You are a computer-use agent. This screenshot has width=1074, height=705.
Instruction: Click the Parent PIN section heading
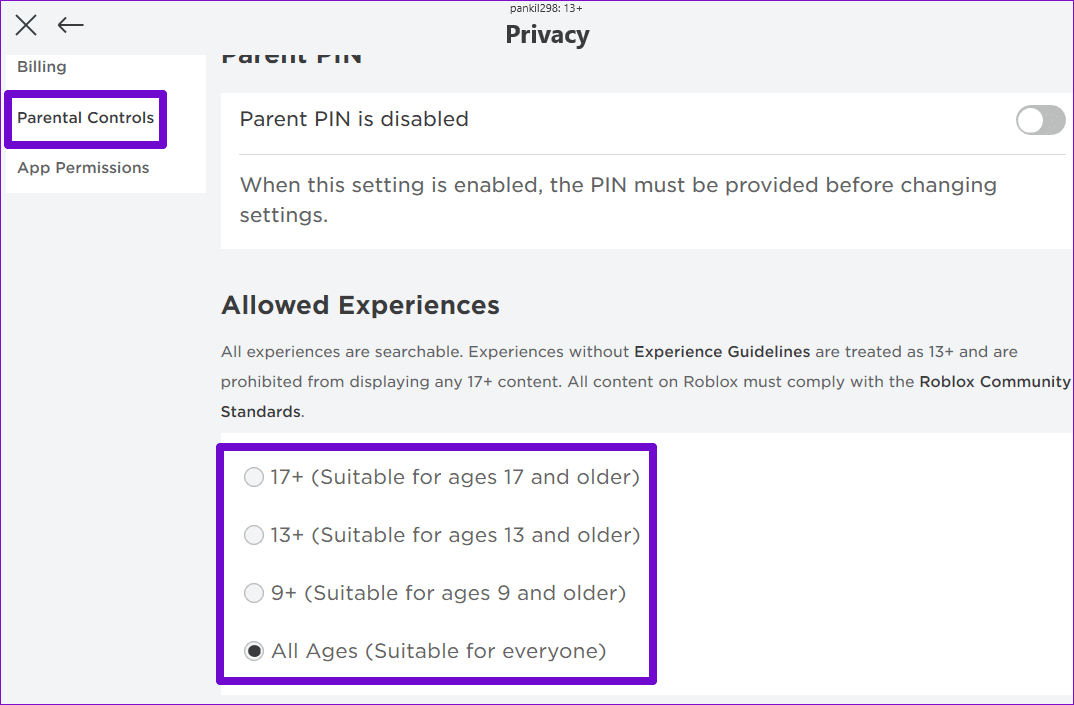click(x=291, y=54)
